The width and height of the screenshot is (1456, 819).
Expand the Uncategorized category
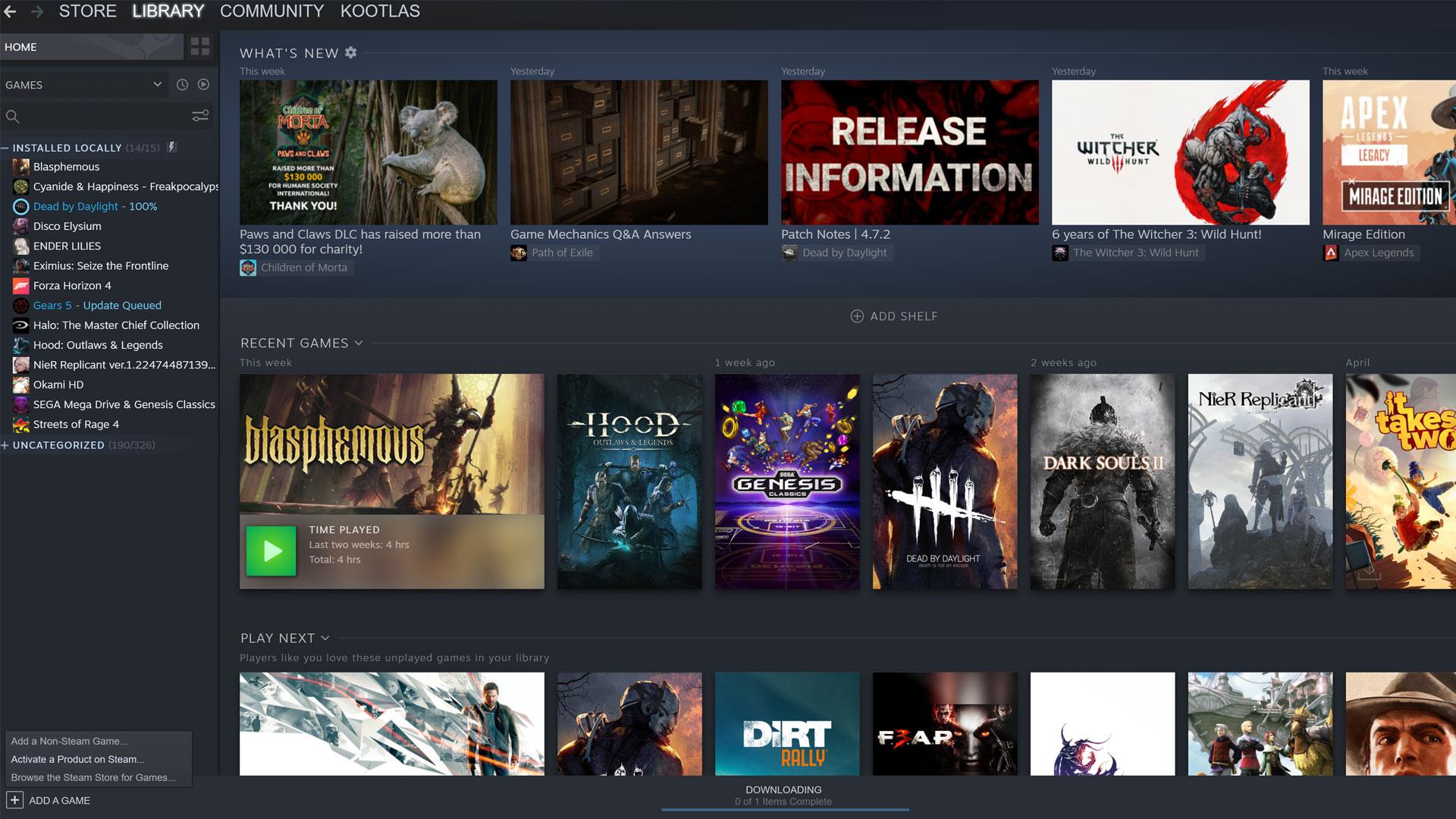(x=5, y=445)
